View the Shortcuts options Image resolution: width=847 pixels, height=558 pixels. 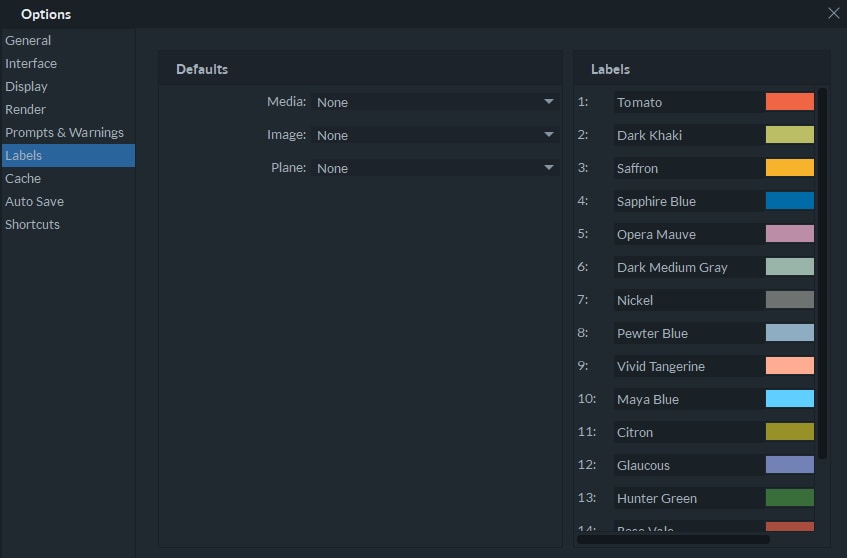[x=32, y=225]
